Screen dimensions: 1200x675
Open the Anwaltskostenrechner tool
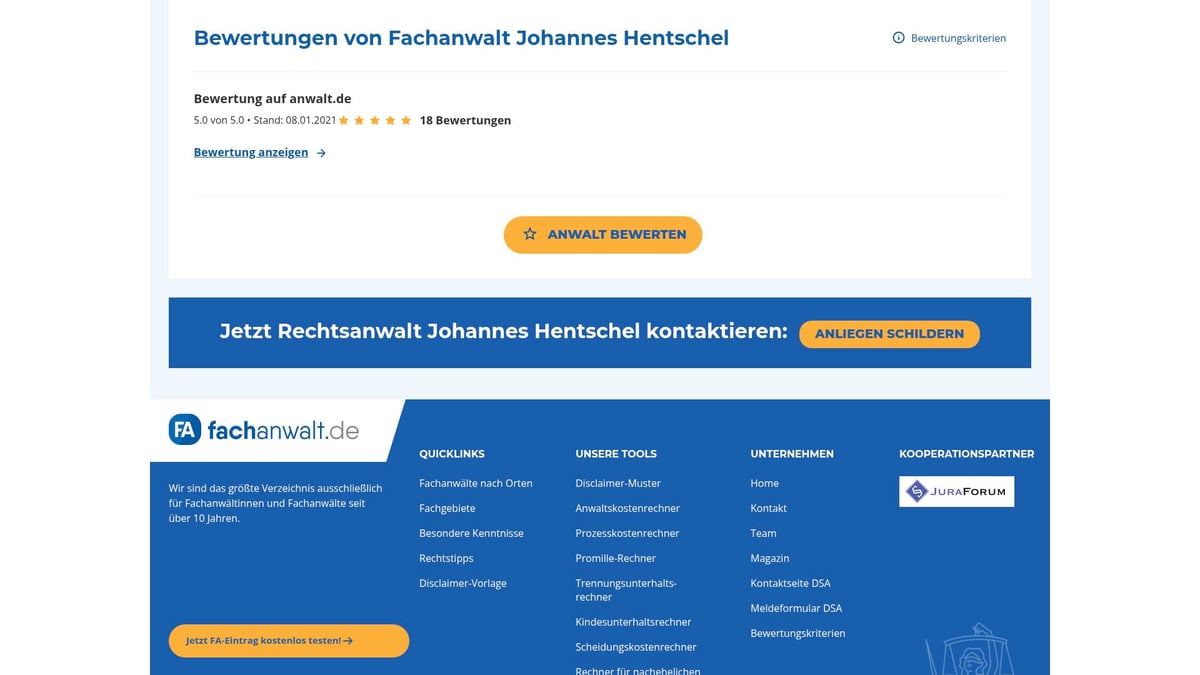(627, 508)
